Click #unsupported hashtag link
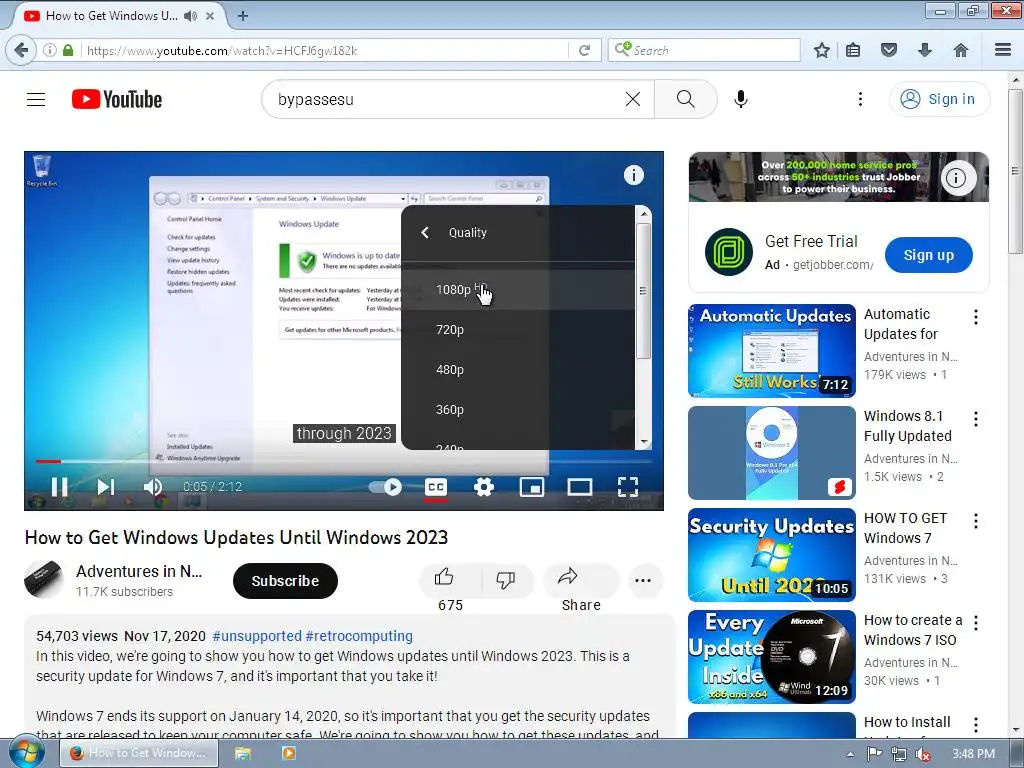The height and width of the screenshot is (768, 1024). point(257,636)
